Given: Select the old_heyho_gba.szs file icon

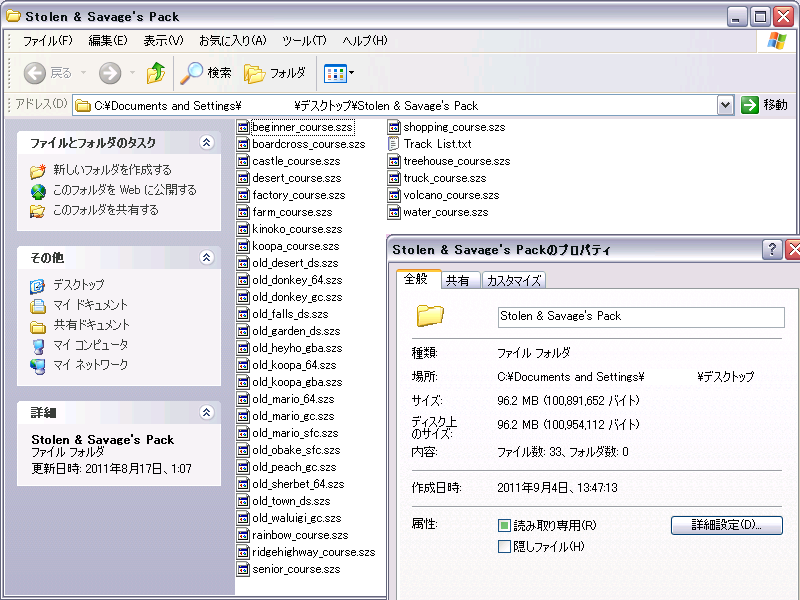Looking at the screenshot, I should pos(243,348).
